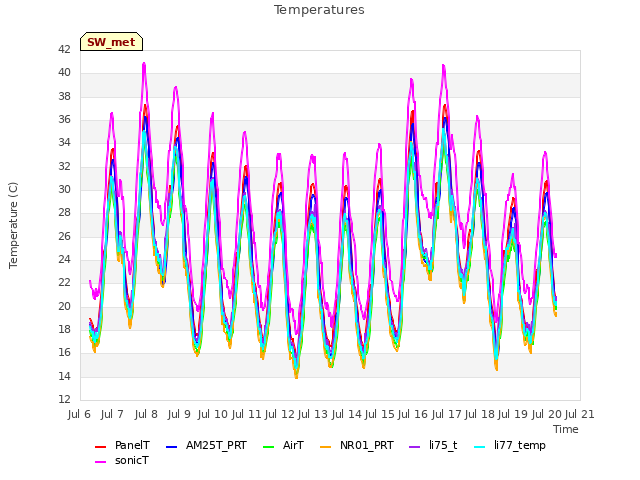640x480 pixels.
Task: Select the AM25T_PRT legend label
Action: 216,445
